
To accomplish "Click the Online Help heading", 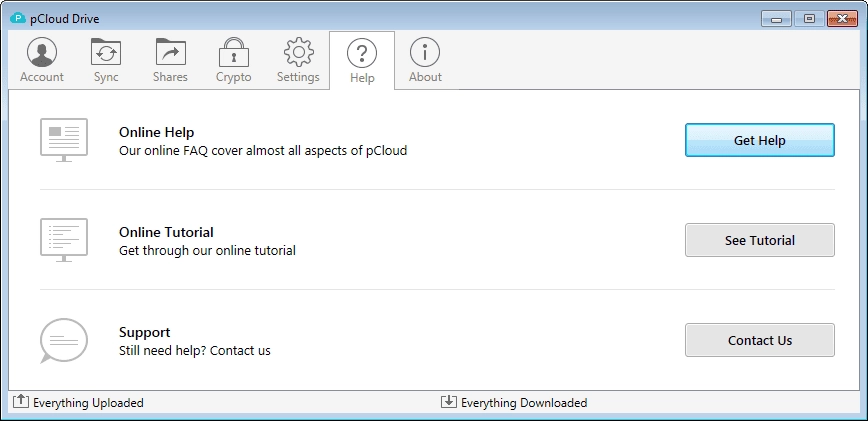I will click(x=157, y=132).
